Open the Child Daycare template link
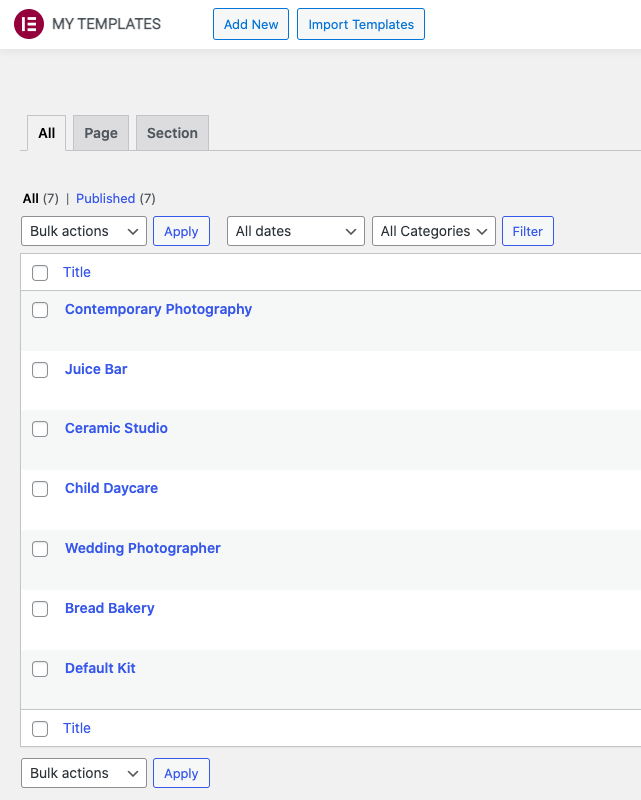641x800 pixels. tap(111, 488)
